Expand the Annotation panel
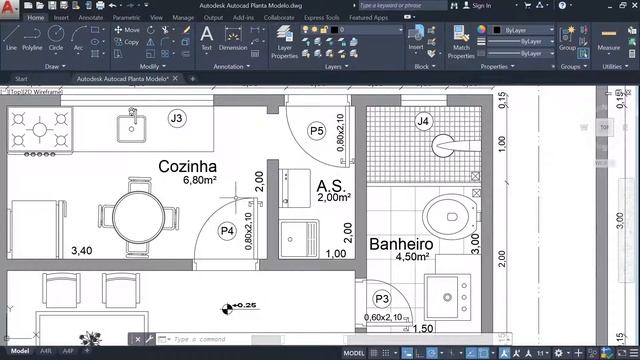Screen dimensions: 640x360 click(232, 67)
